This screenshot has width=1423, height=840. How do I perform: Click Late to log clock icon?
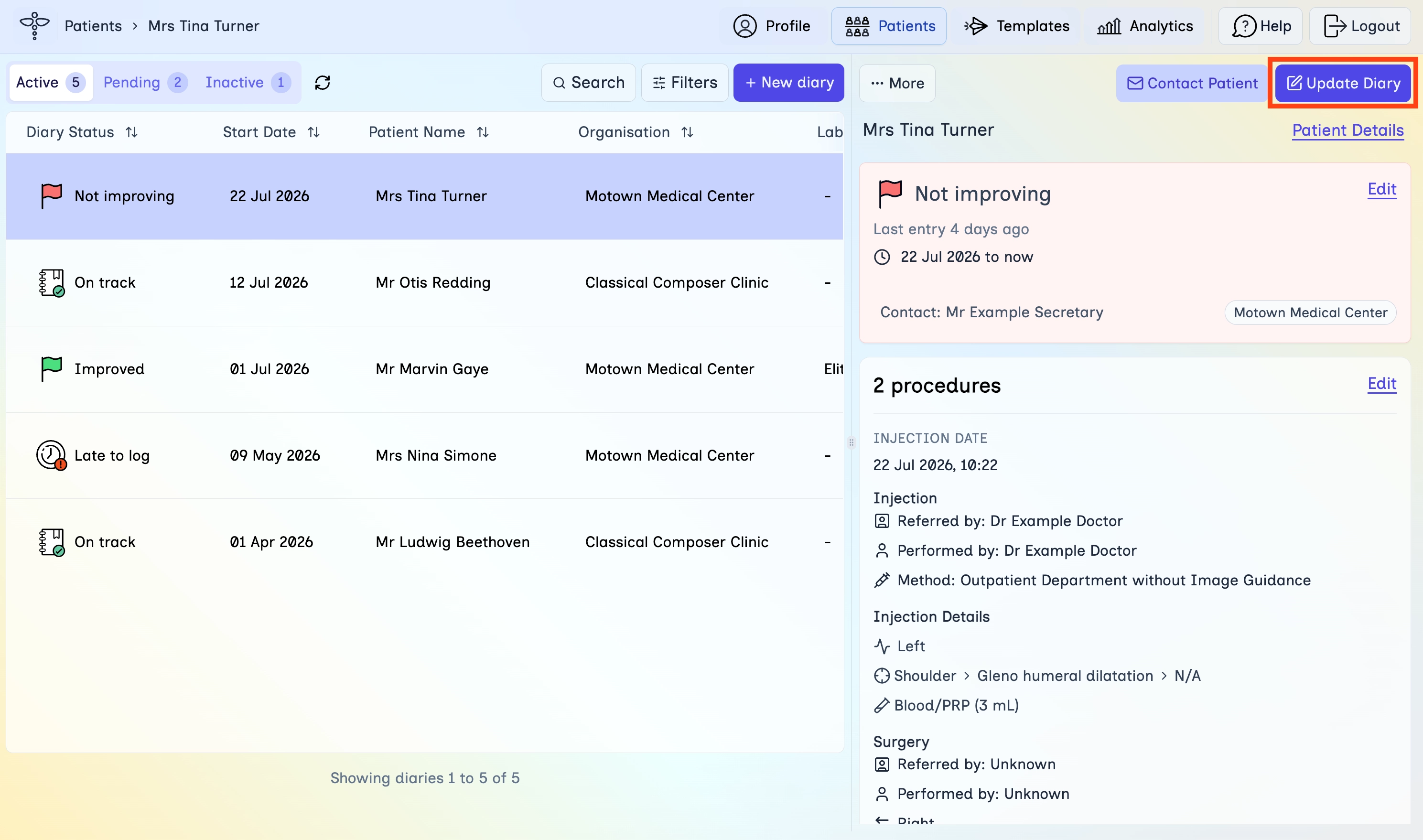52,456
